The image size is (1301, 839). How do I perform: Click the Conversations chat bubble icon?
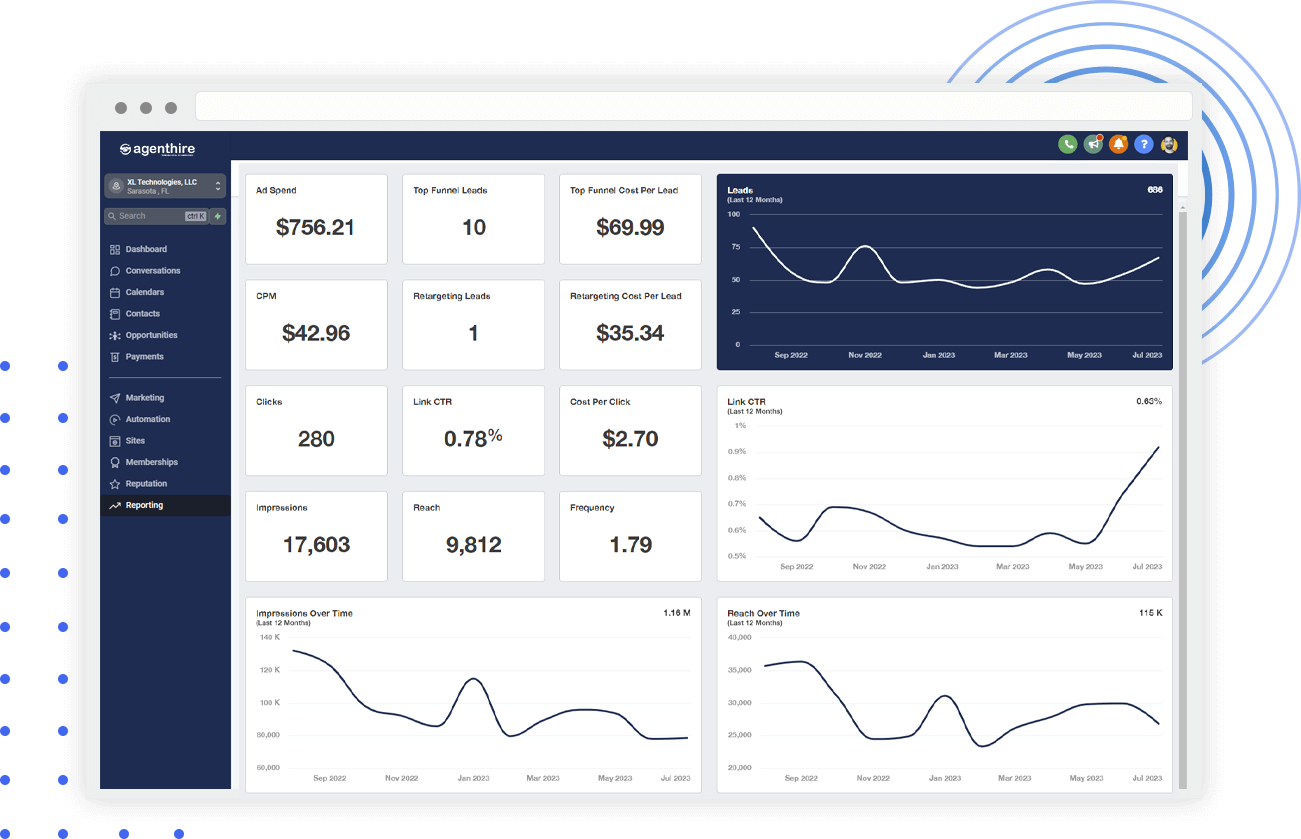pos(115,271)
